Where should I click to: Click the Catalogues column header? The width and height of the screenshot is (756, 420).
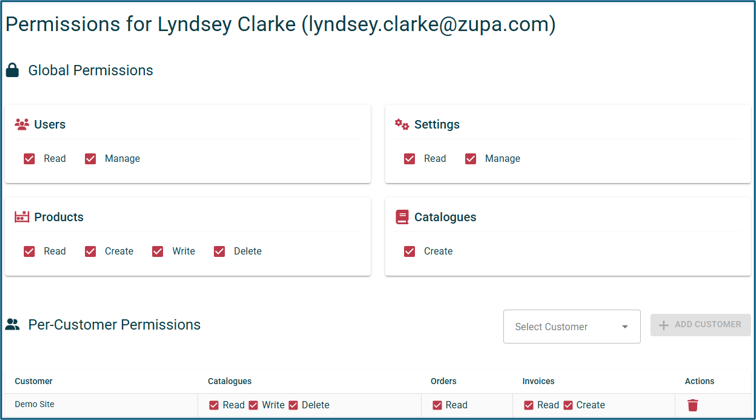(x=230, y=381)
